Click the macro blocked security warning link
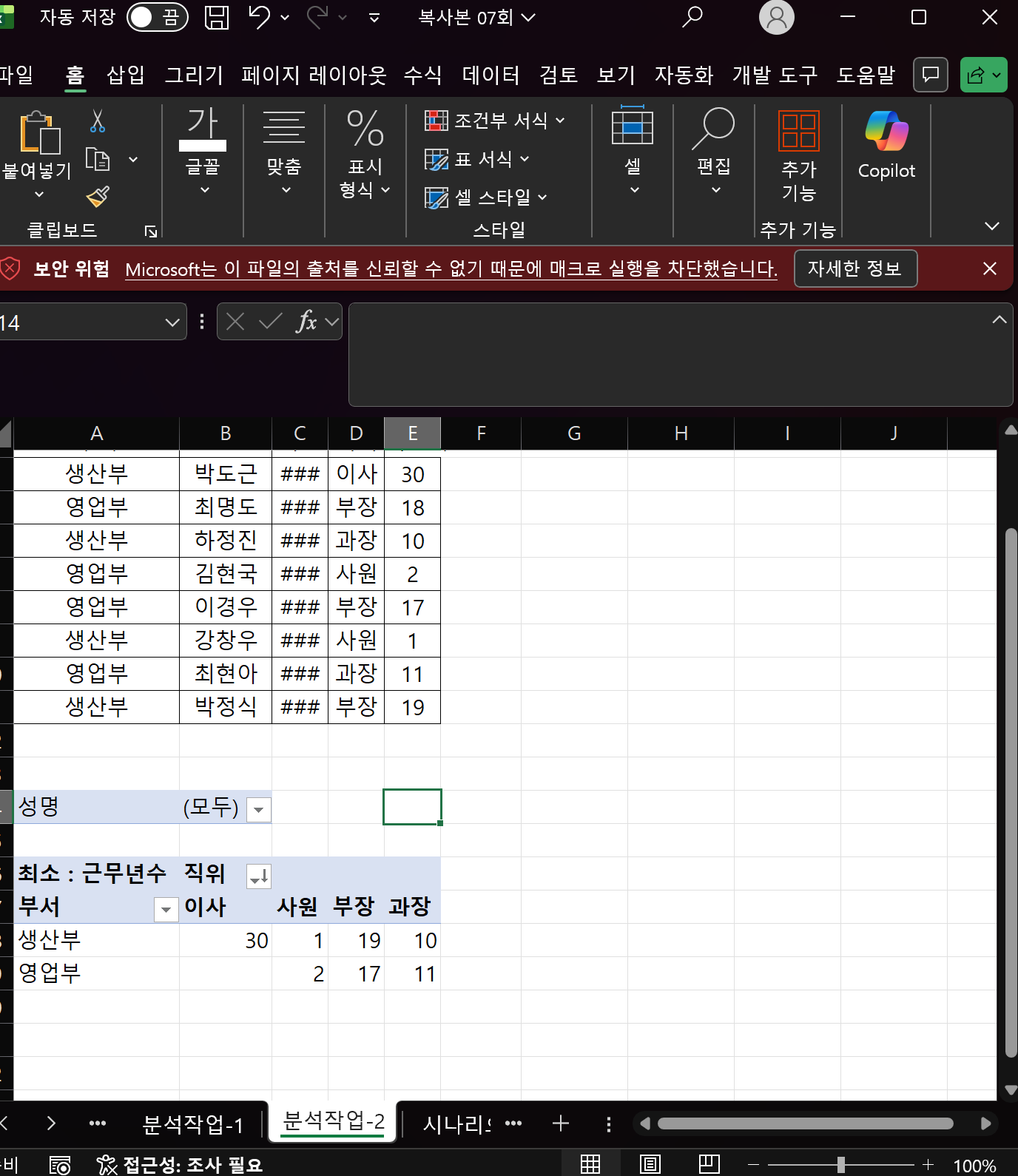Viewport: 1018px width, 1176px height. 451,268
